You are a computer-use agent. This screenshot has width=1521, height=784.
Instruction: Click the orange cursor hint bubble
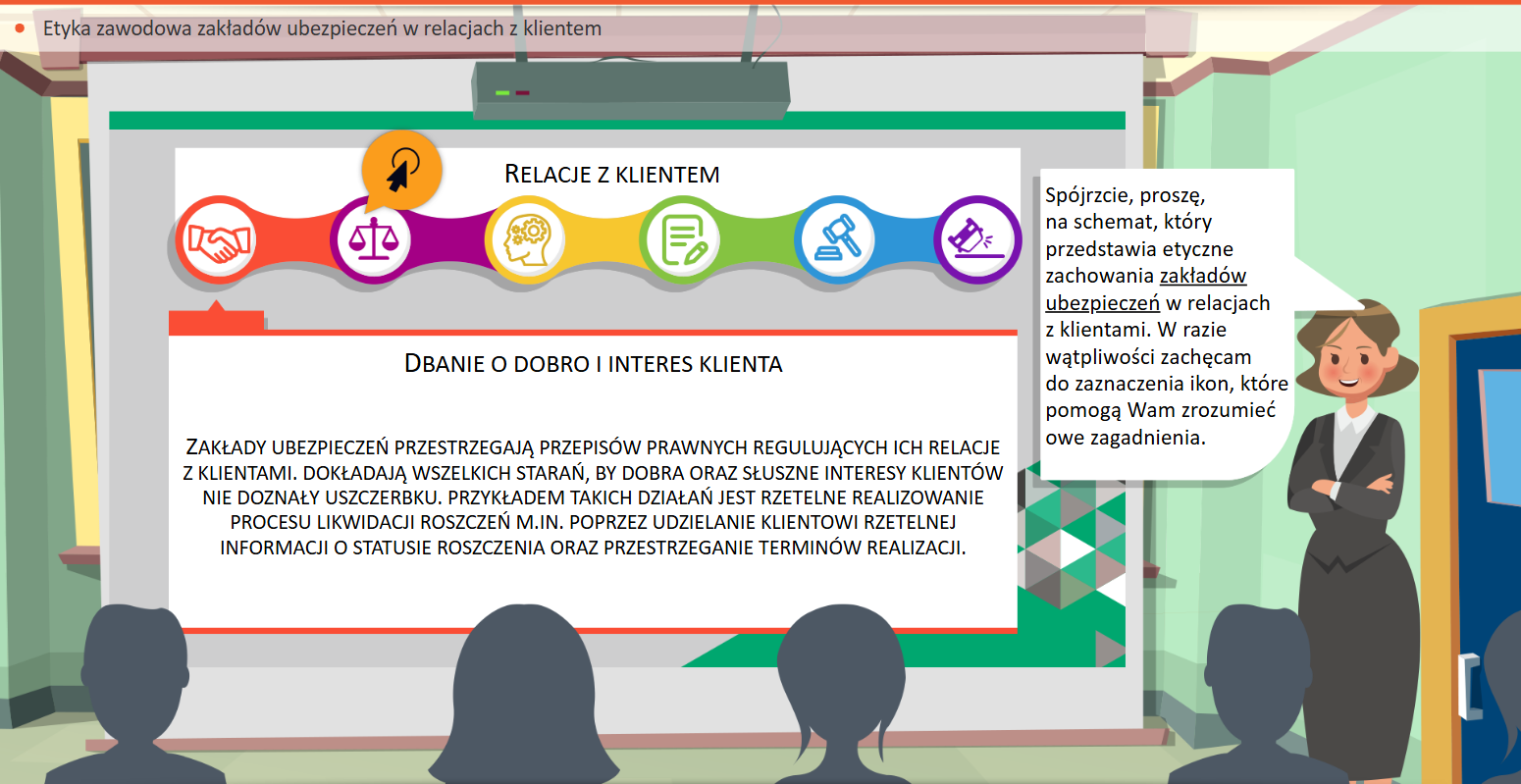[401, 171]
